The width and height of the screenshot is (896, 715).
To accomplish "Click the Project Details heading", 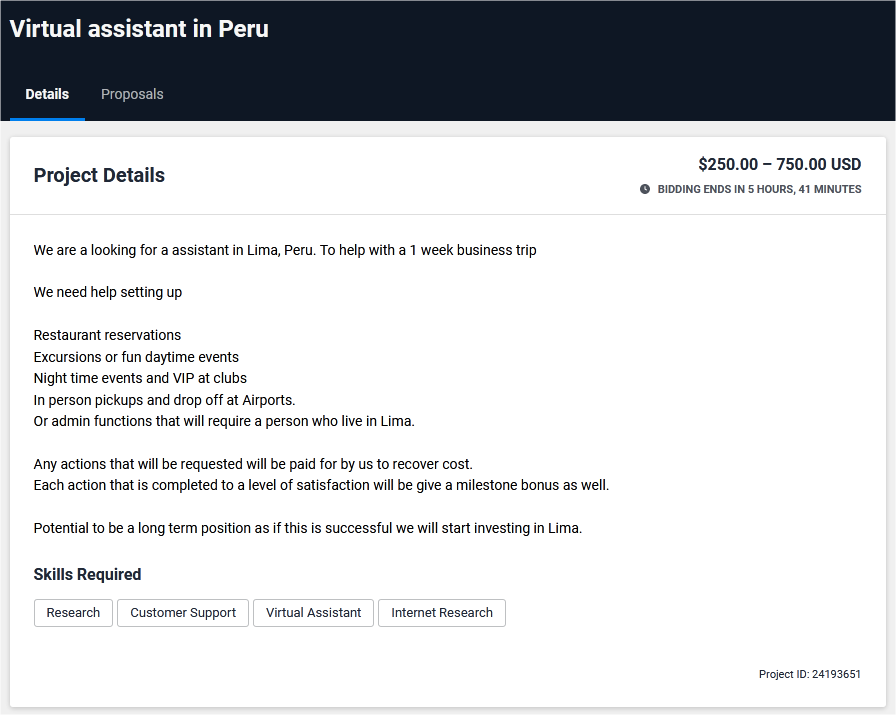I will pos(99,175).
